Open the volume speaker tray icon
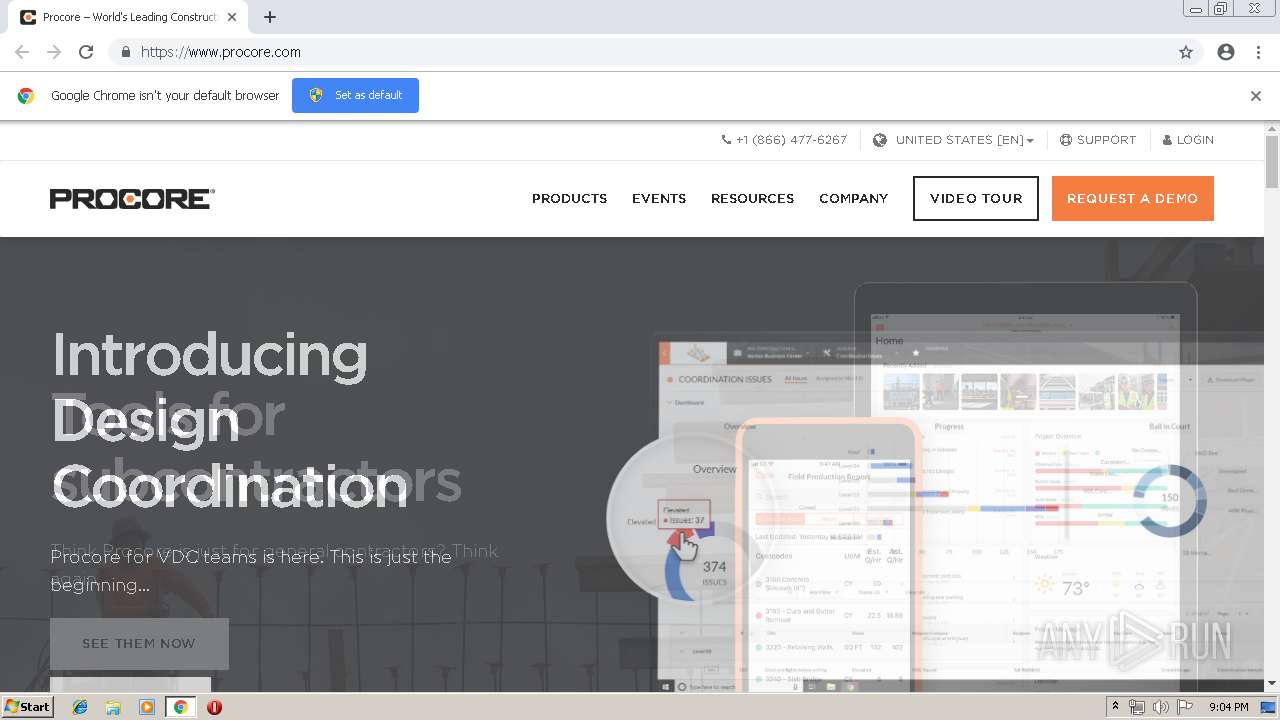Image resolution: width=1280 pixels, height=720 pixels. coord(1160,707)
